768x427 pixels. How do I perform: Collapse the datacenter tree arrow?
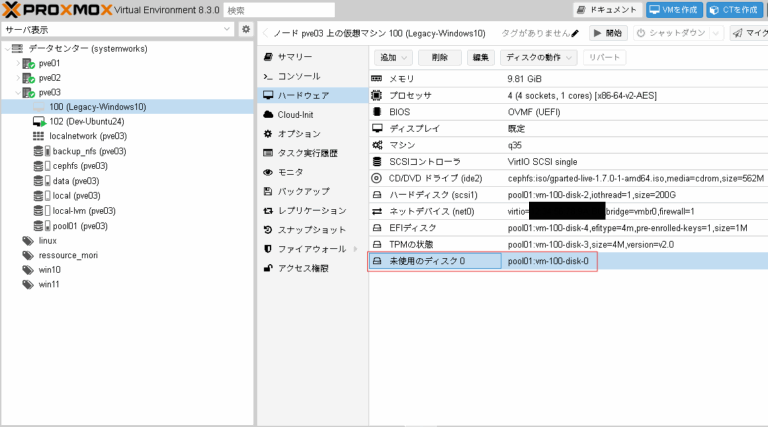point(7,48)
